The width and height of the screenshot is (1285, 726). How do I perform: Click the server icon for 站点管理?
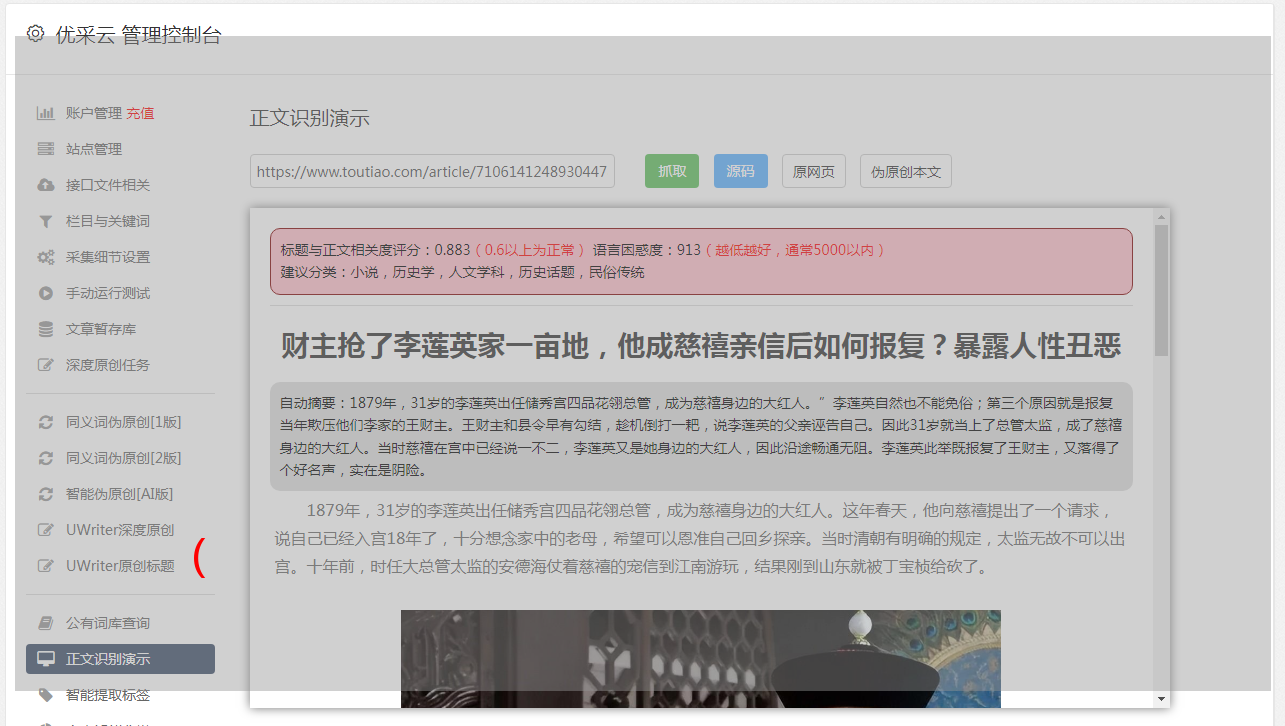[x=45, y=149]
